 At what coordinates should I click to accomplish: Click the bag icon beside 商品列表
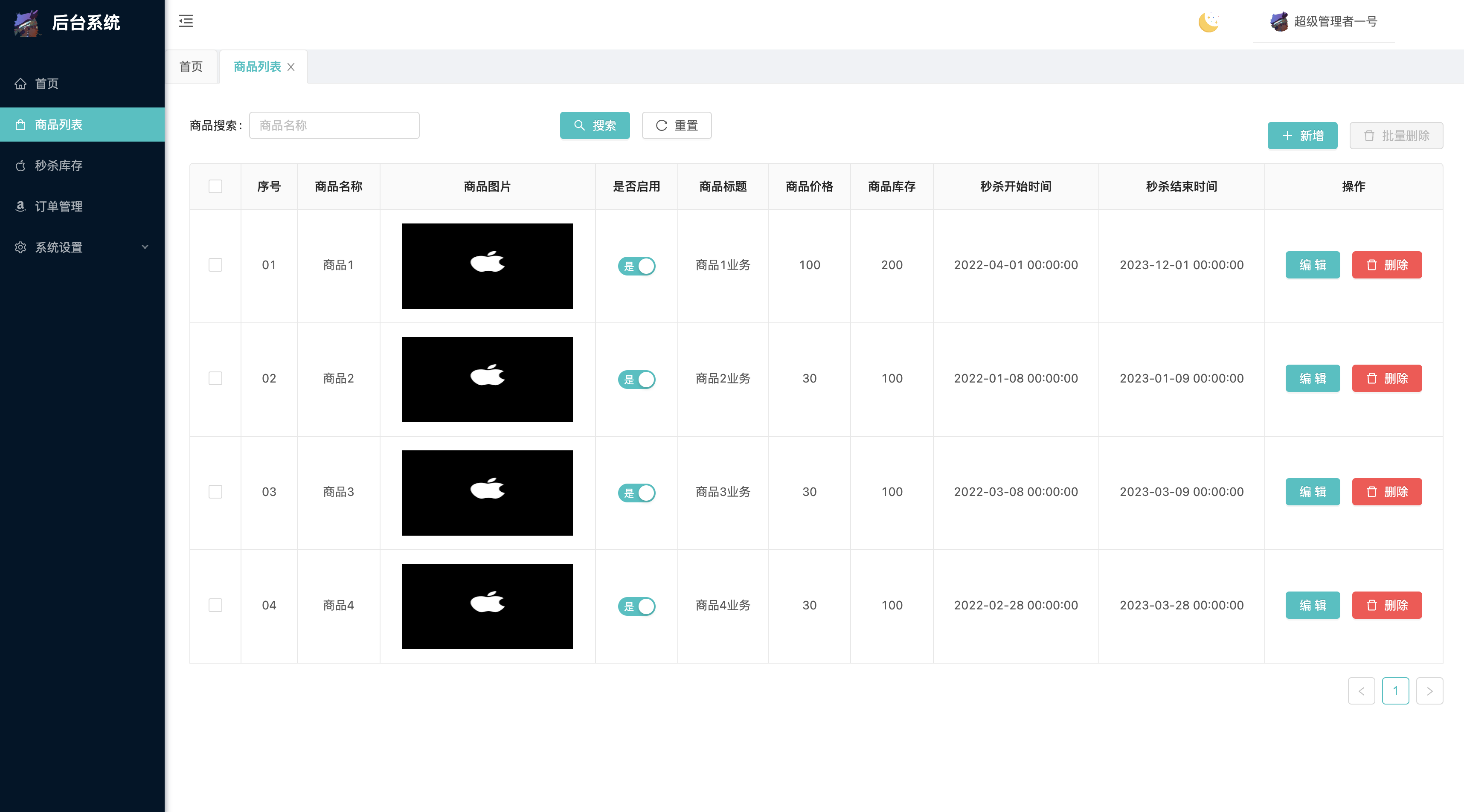click(x=20, y=125)
